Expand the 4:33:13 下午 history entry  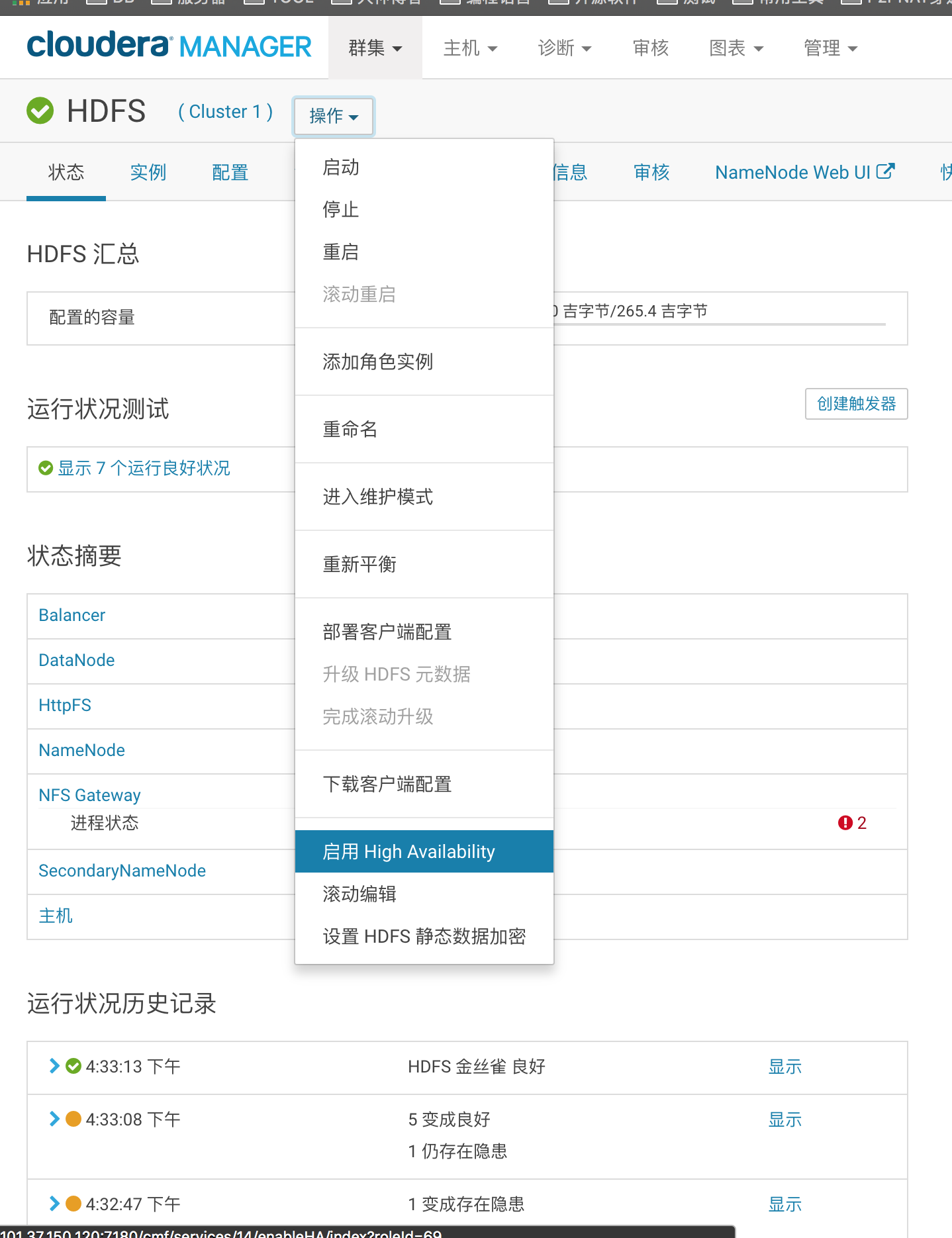click(x=54, y=1066)
